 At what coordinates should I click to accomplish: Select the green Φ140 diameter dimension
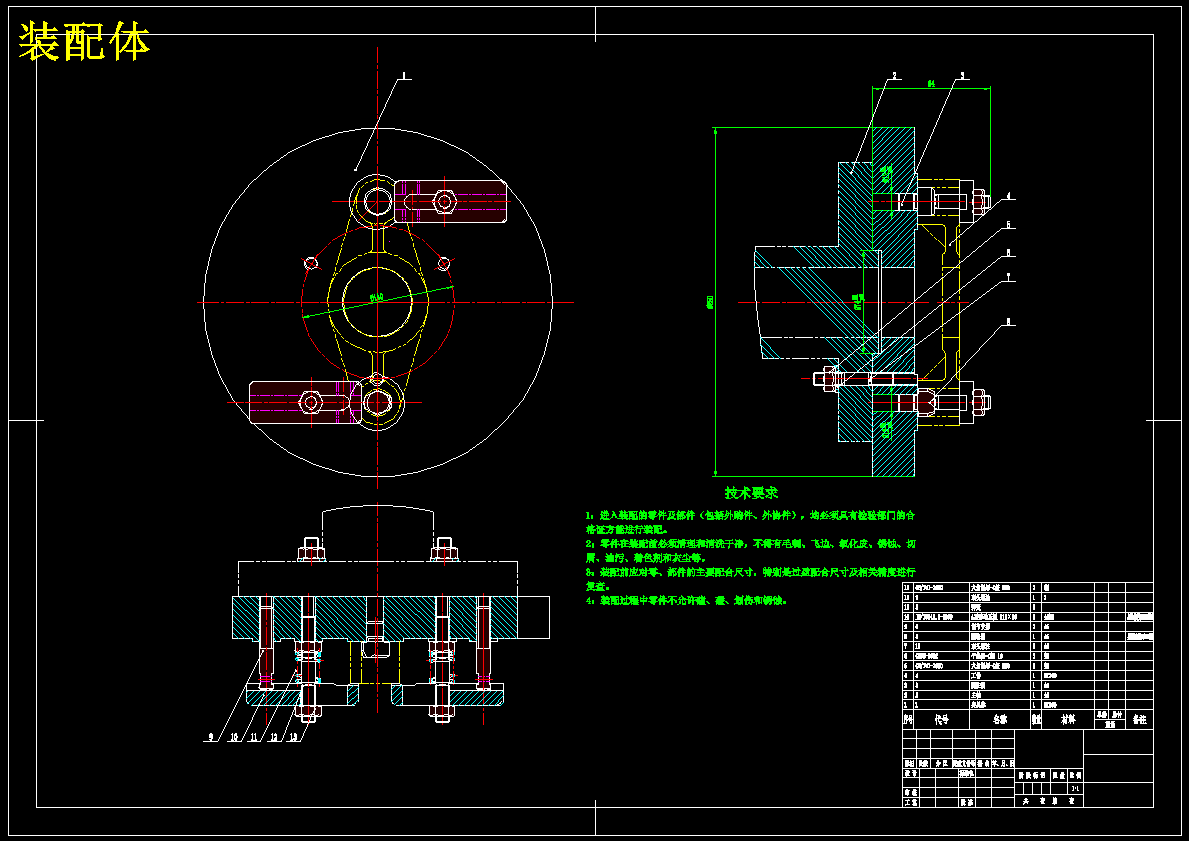coord(377,297)
